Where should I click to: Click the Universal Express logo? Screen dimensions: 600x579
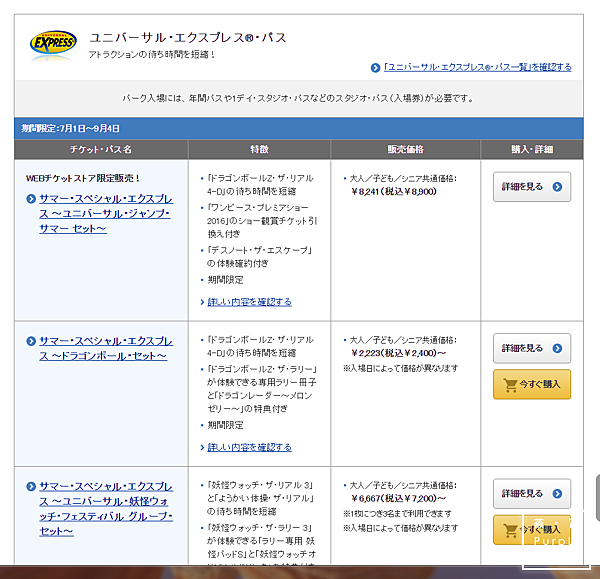click(53, 46)
